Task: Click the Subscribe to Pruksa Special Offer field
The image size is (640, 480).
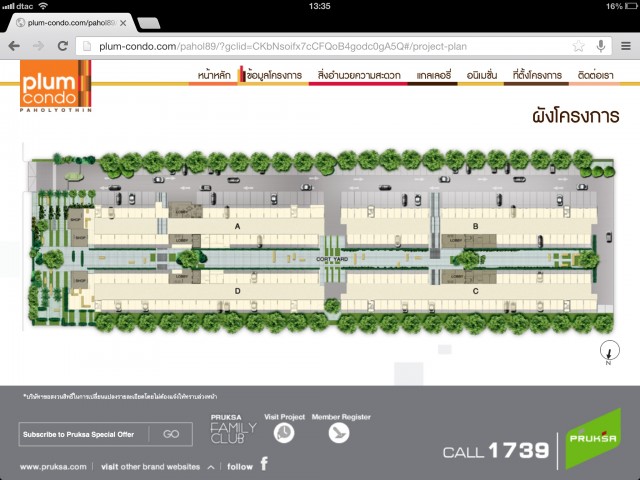Action: (x=84, y=434)
